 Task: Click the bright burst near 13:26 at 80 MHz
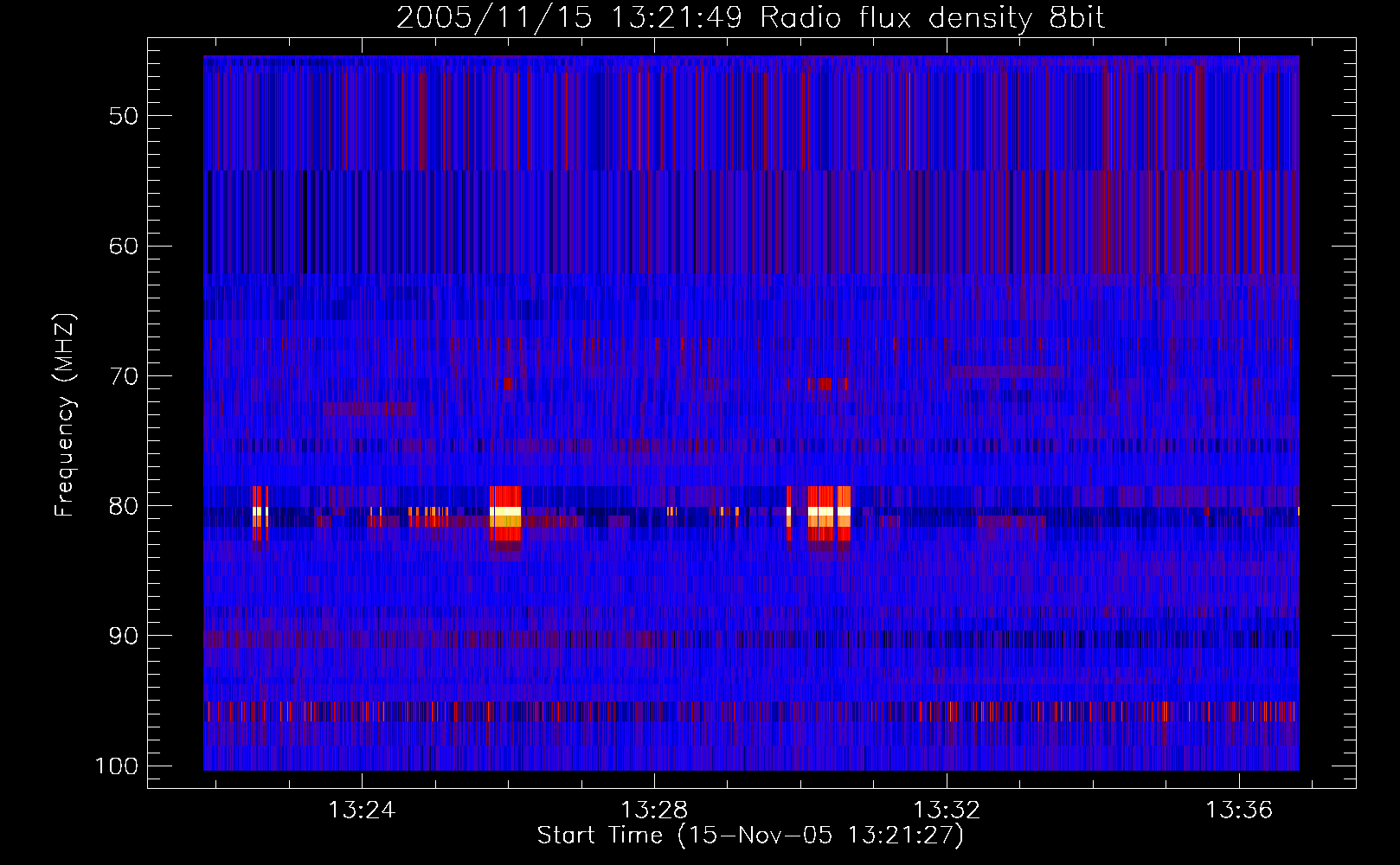pyautogui.click(x=505, y=514)
